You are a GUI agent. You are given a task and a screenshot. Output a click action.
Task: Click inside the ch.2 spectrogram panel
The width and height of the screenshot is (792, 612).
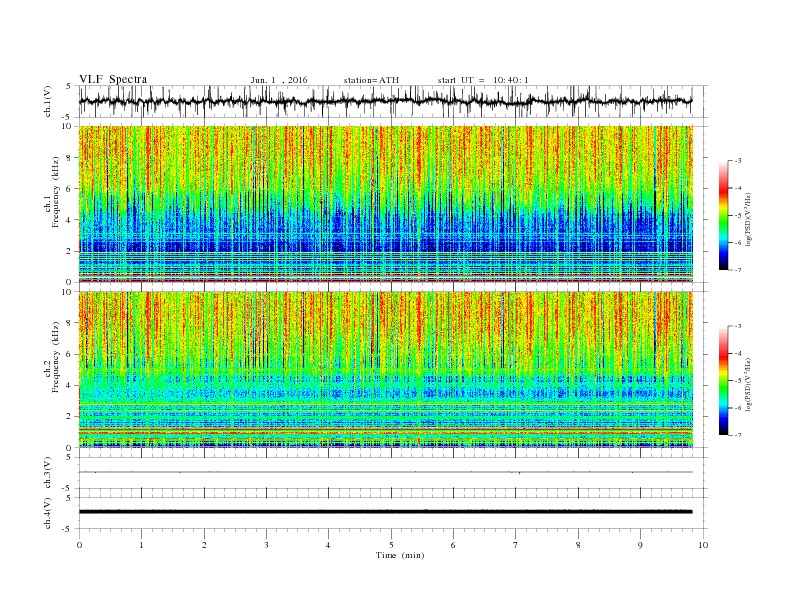(x=385, y=369)
